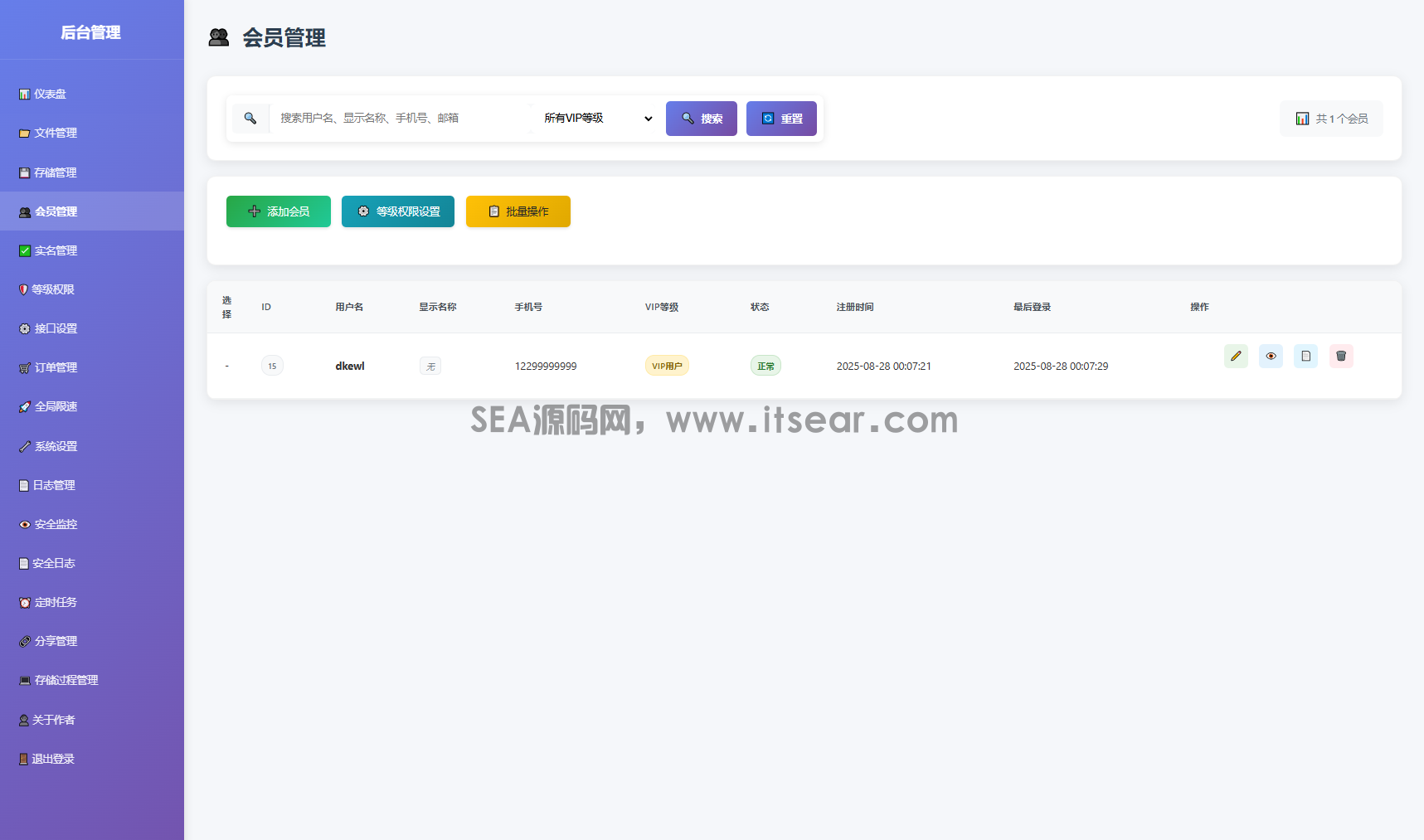Click the 退出登录 door icon

(24, 759)
